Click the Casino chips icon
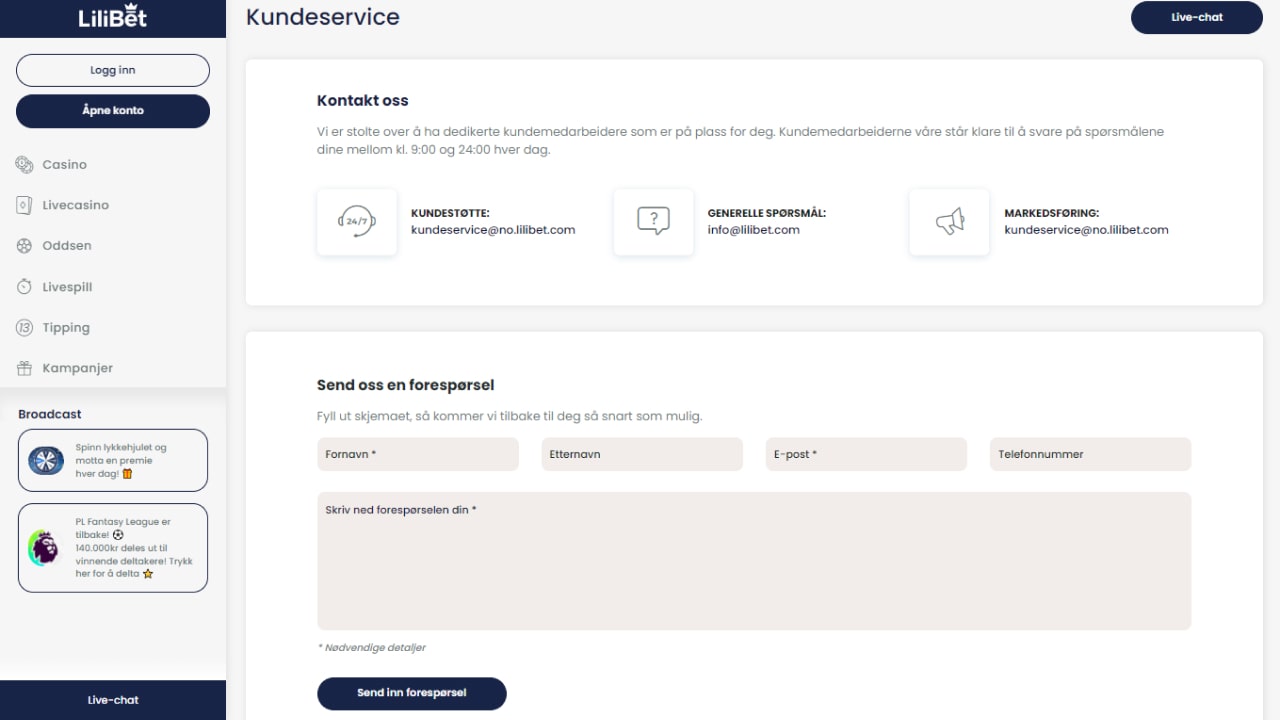The image size is (1280, 720). pos(25,164)
